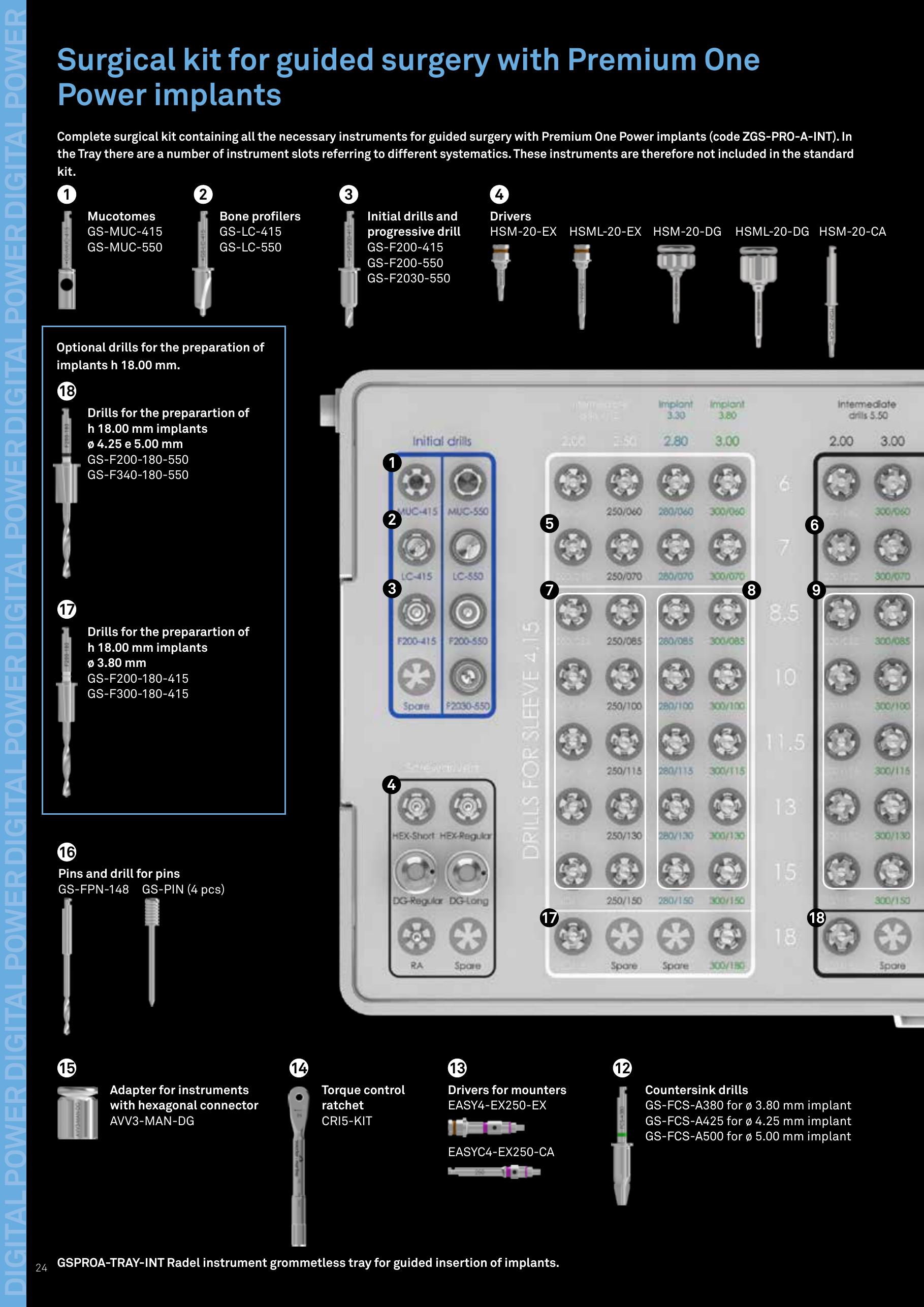Screen dimensions: 924x1307
Task: Click the page number 24
Action: pyautogui.click(x=41, y=1268)
